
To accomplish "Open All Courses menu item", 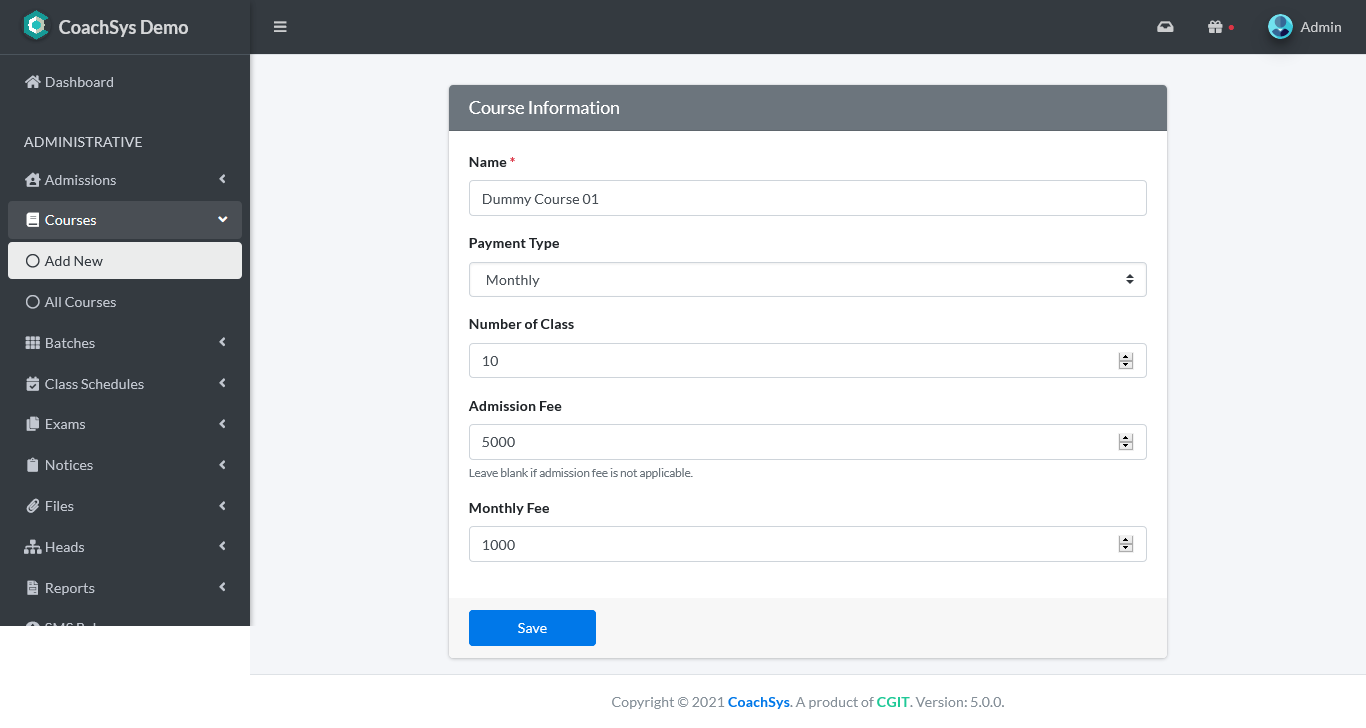I will point(80,302).
